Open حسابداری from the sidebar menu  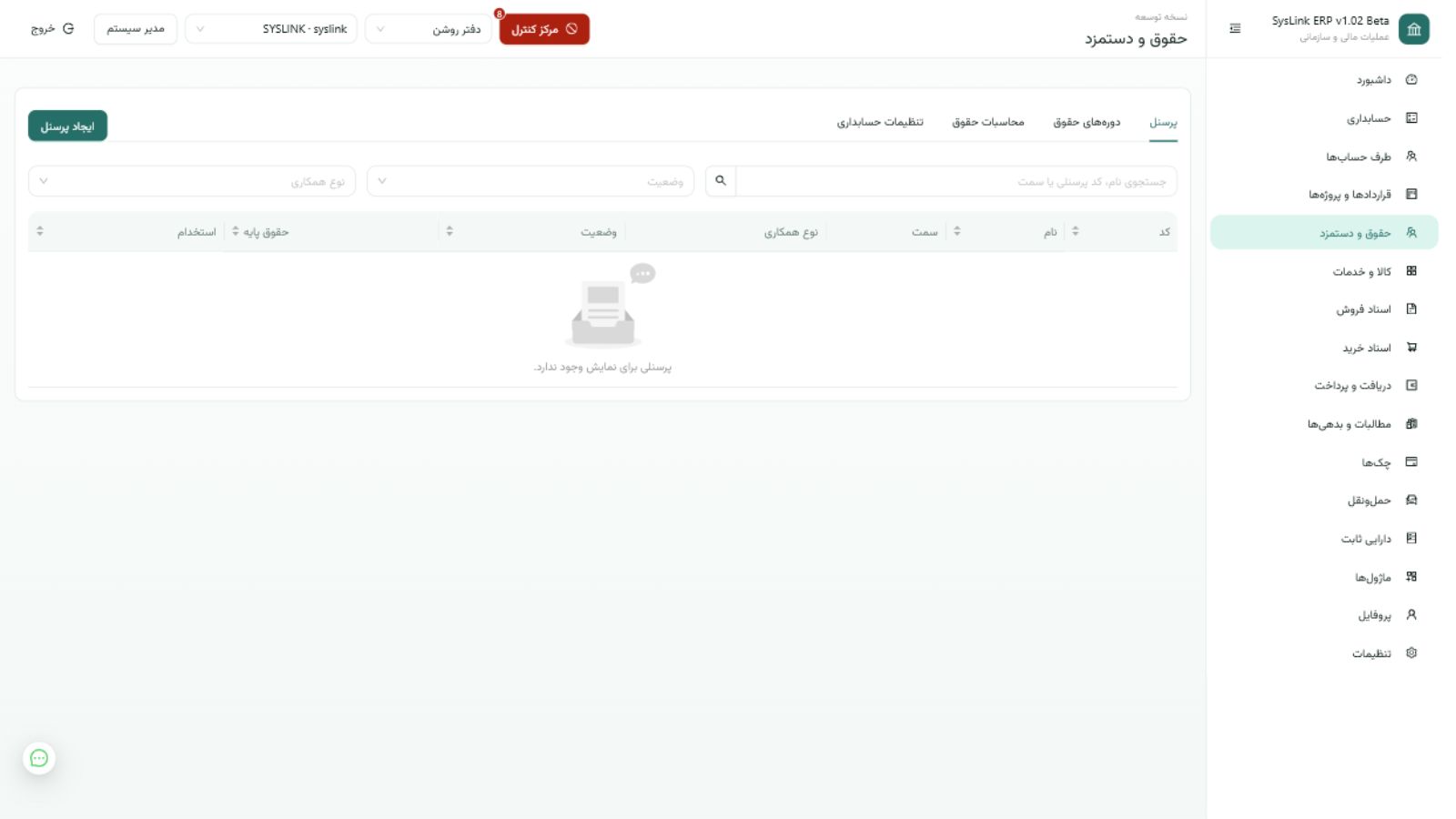pyautogui.click(x=1324, y=118)
